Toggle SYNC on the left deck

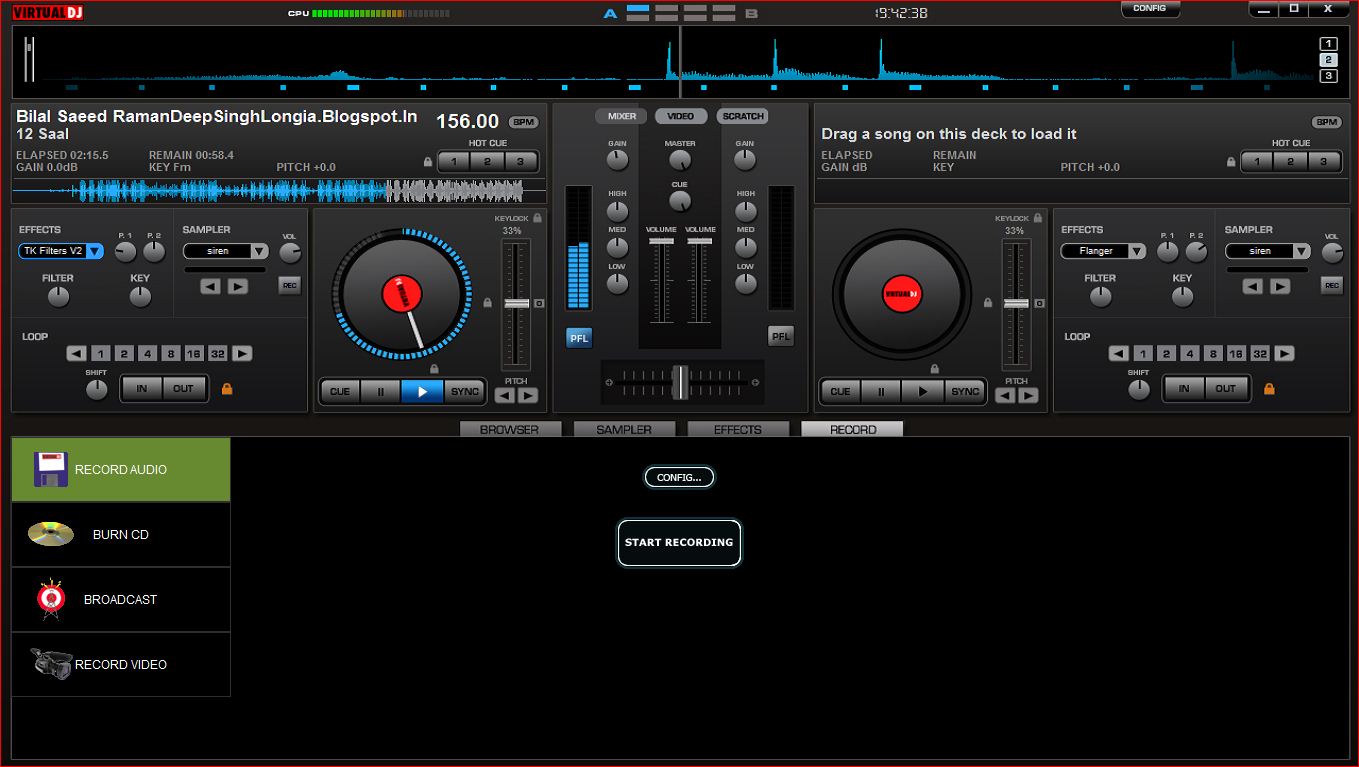pyautogui.click(x=465, y=392)
